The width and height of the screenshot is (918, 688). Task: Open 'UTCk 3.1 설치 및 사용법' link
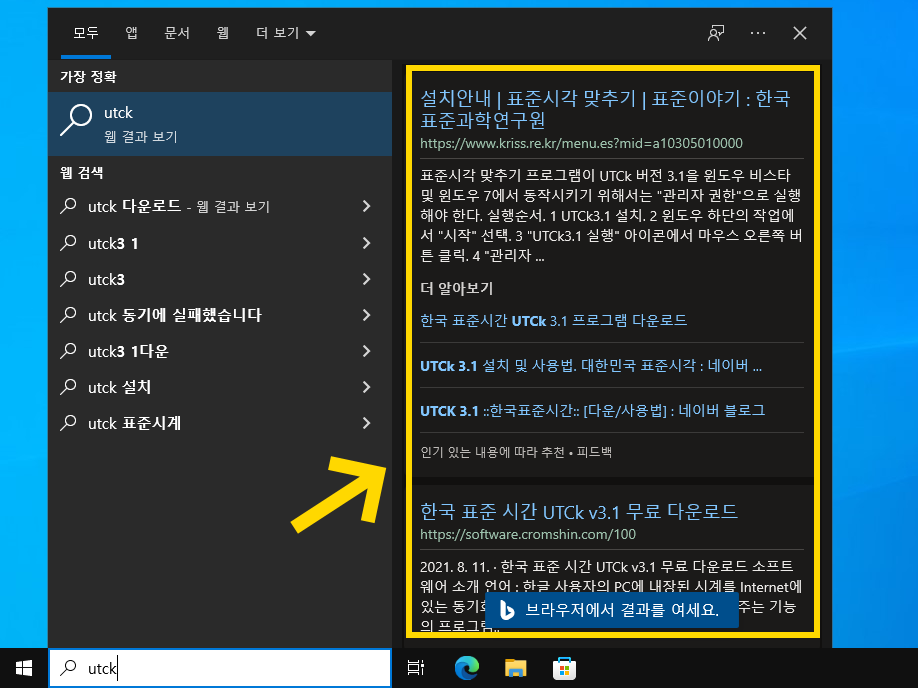tap(591, 366)
